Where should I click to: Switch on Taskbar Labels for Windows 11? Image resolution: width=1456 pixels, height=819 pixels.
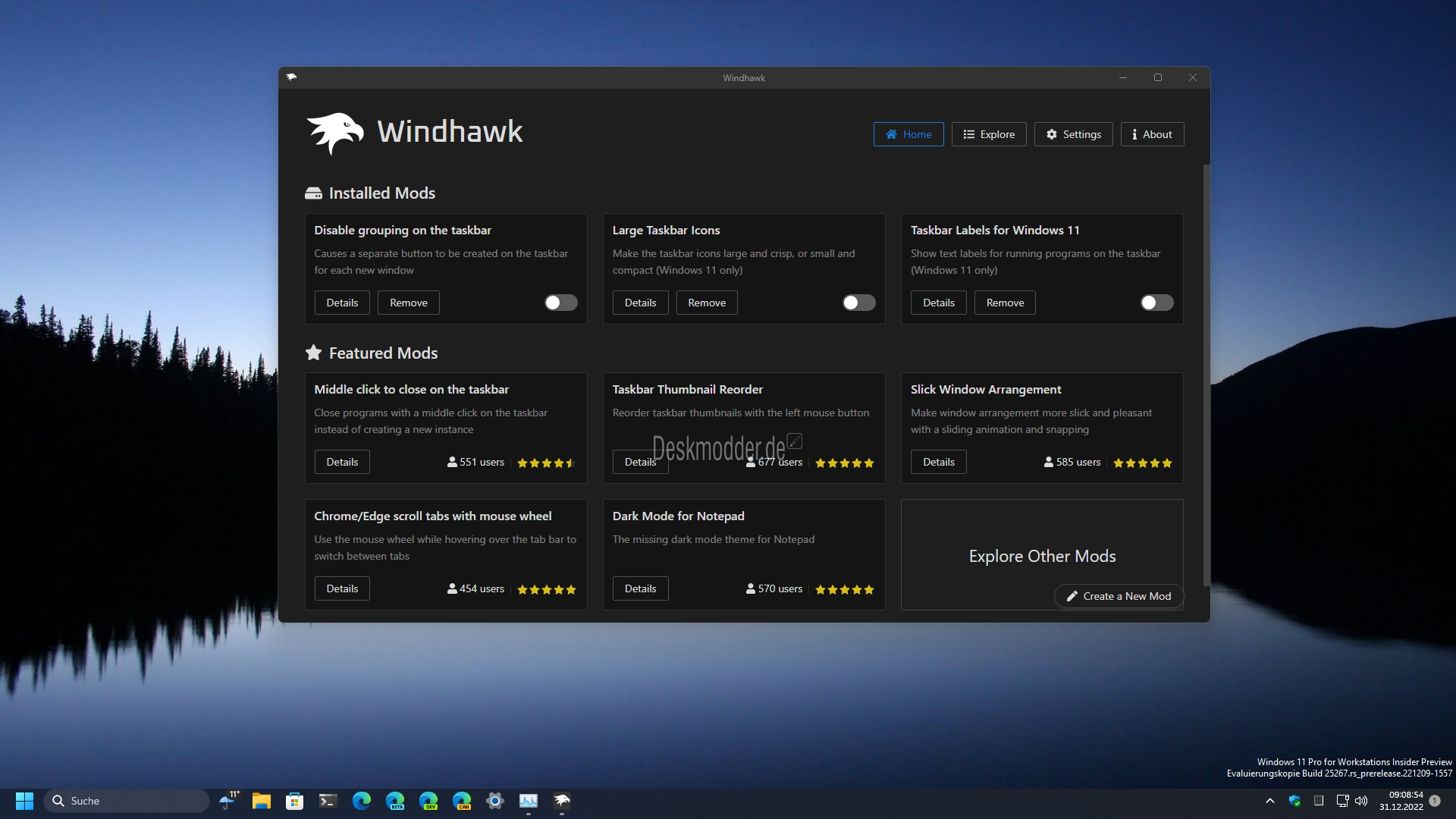[1156, 303]
